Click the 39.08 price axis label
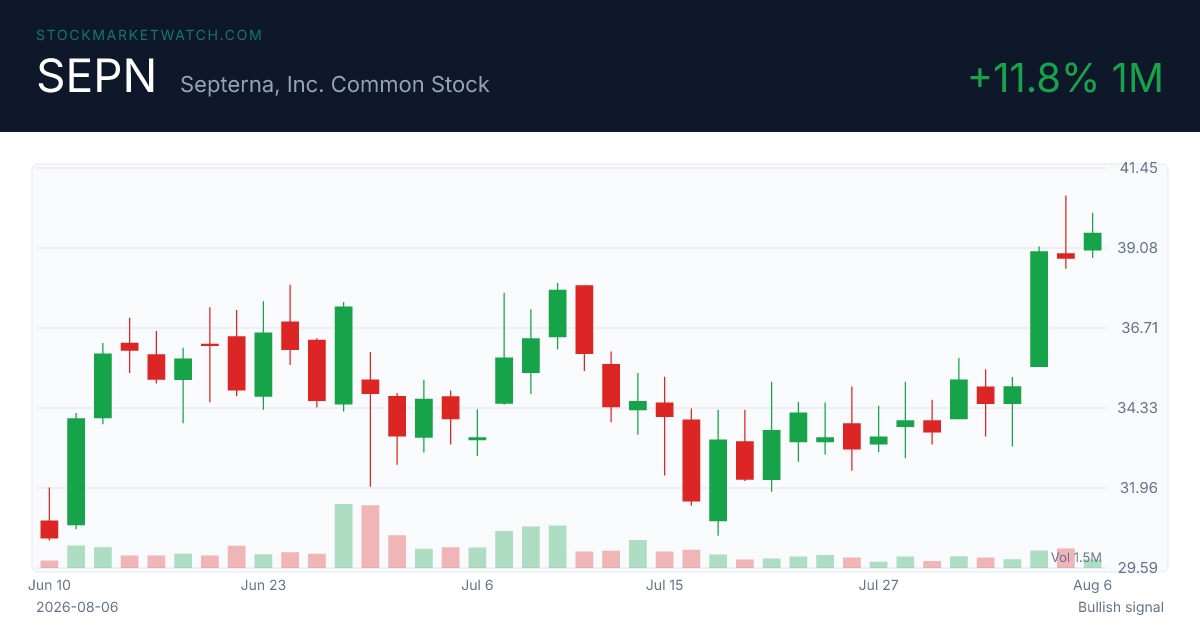1200x630 pixels. tap(1138, 248)
